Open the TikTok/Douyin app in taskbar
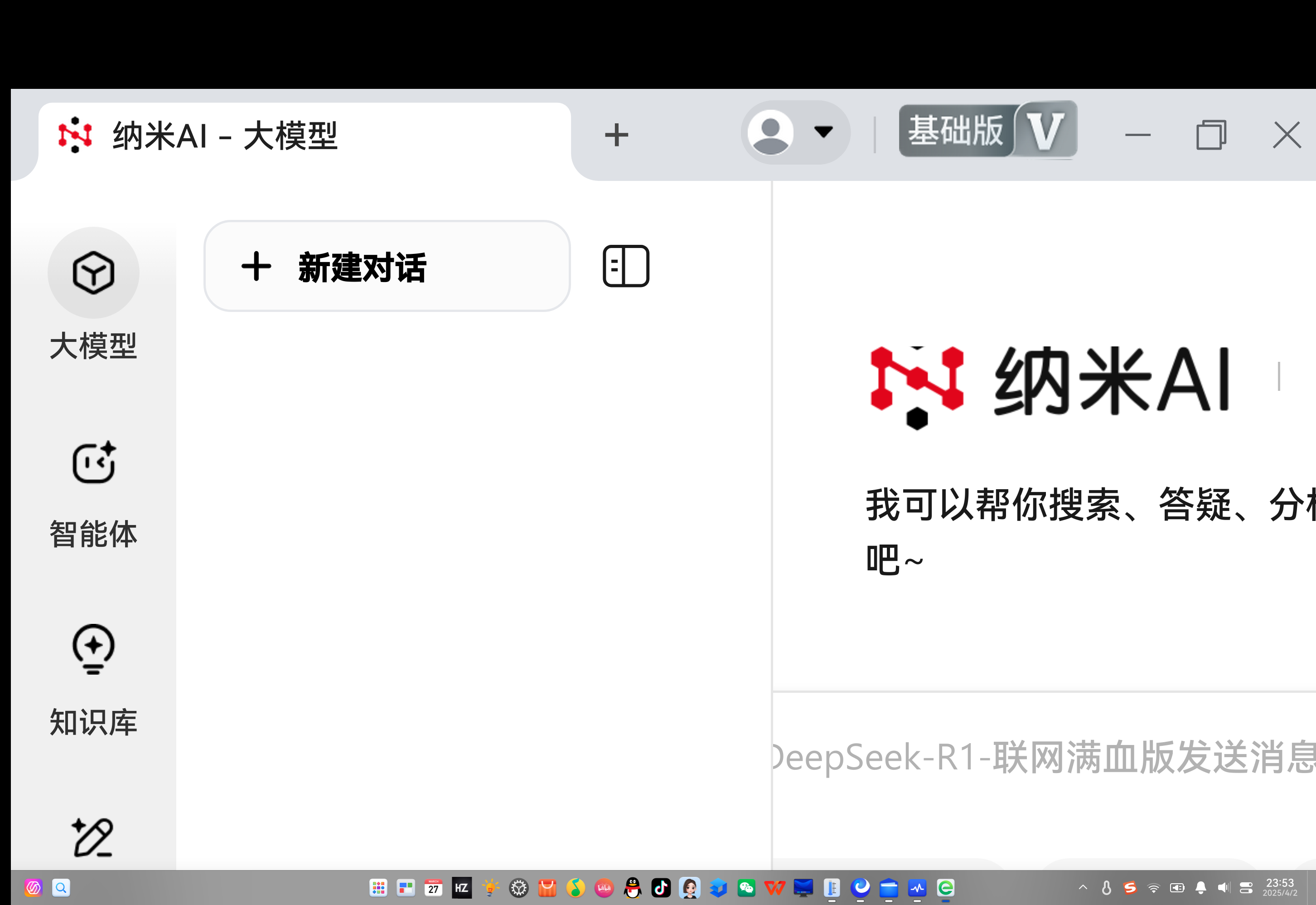 pos(661,887)
